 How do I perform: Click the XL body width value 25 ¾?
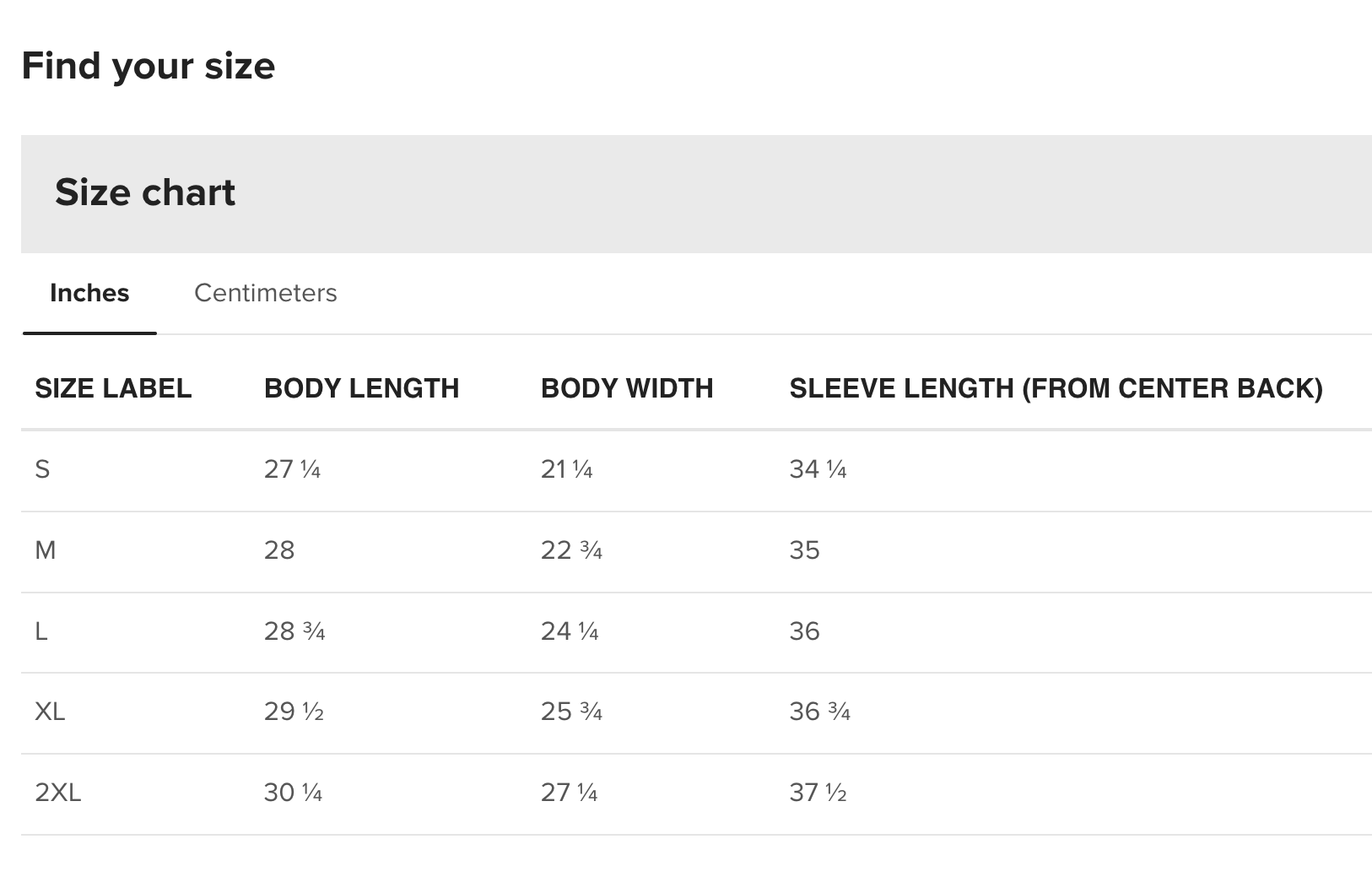pos(571,712)
